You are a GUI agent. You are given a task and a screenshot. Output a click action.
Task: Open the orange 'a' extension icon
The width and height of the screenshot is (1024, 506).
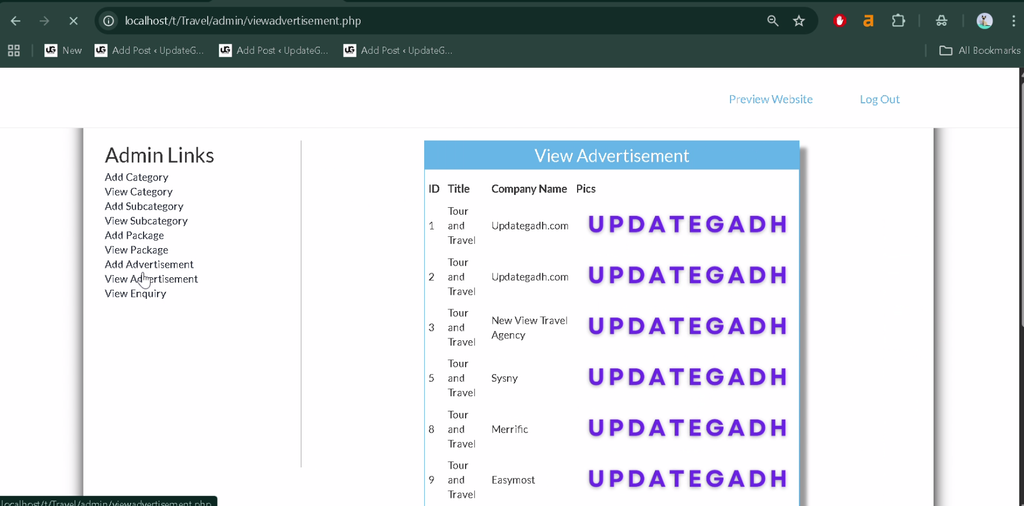(868, 21)
